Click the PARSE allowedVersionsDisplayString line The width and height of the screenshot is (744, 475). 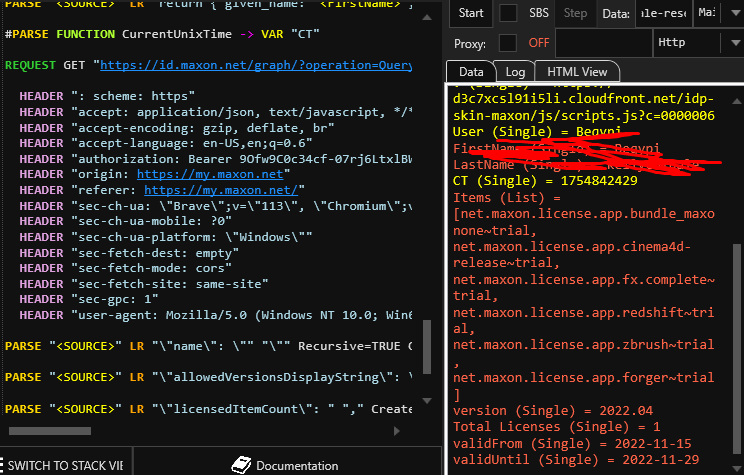[x=208, y=377]
